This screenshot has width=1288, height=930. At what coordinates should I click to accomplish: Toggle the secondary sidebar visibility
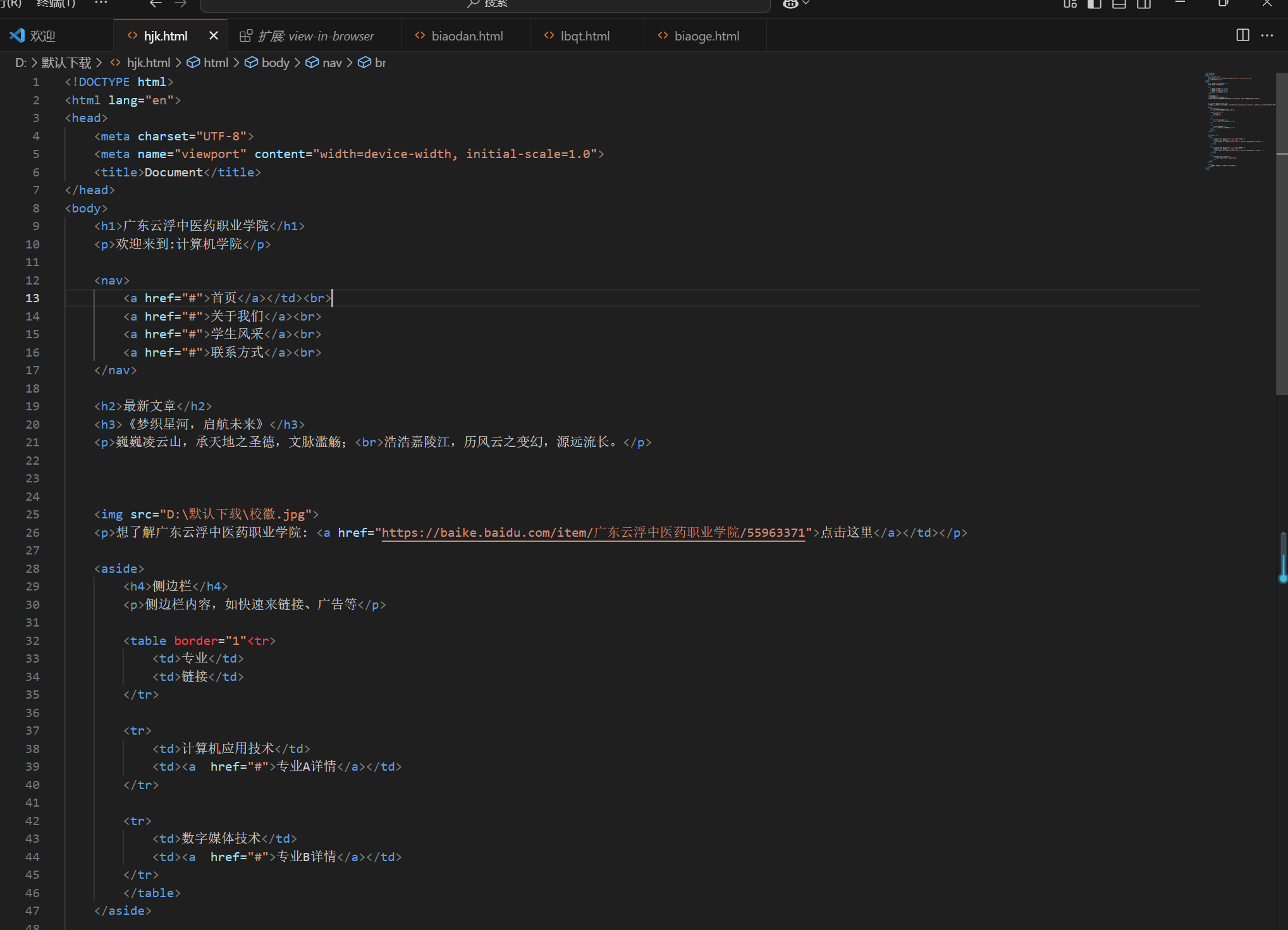tap(1144, 4)
